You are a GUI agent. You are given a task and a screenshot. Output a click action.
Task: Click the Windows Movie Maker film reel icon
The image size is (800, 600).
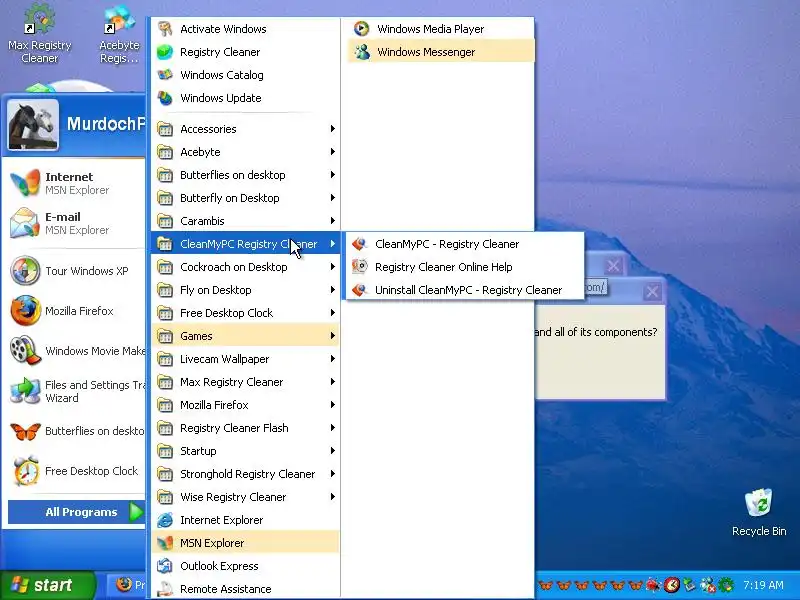25,351
